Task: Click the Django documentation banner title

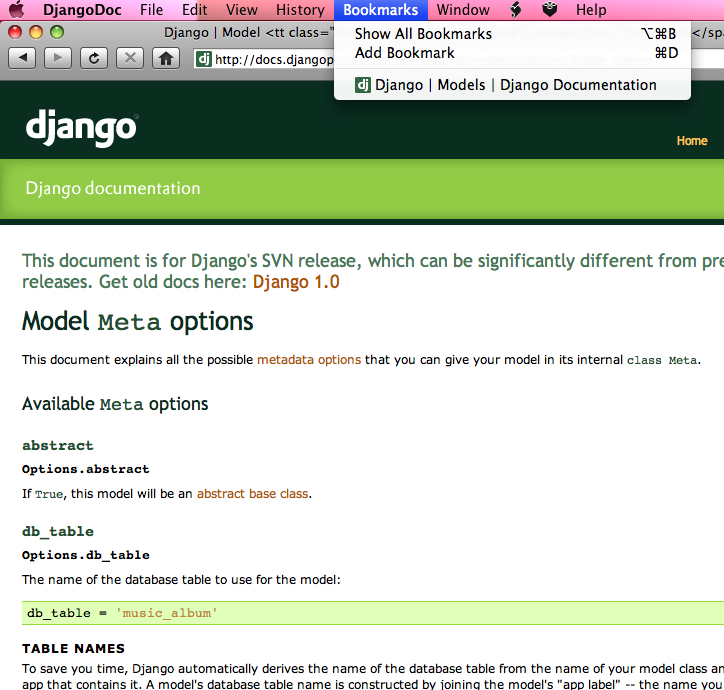Action: [113, 188]
